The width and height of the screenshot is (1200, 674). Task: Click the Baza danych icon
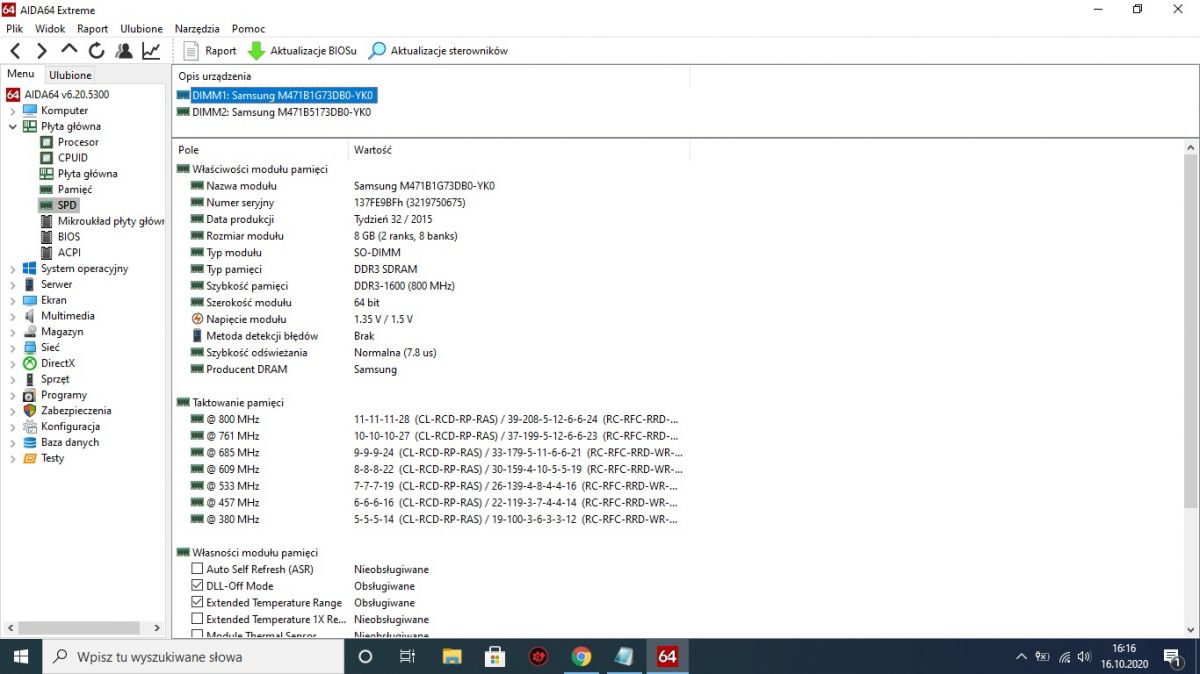click(x=30, y=442)
